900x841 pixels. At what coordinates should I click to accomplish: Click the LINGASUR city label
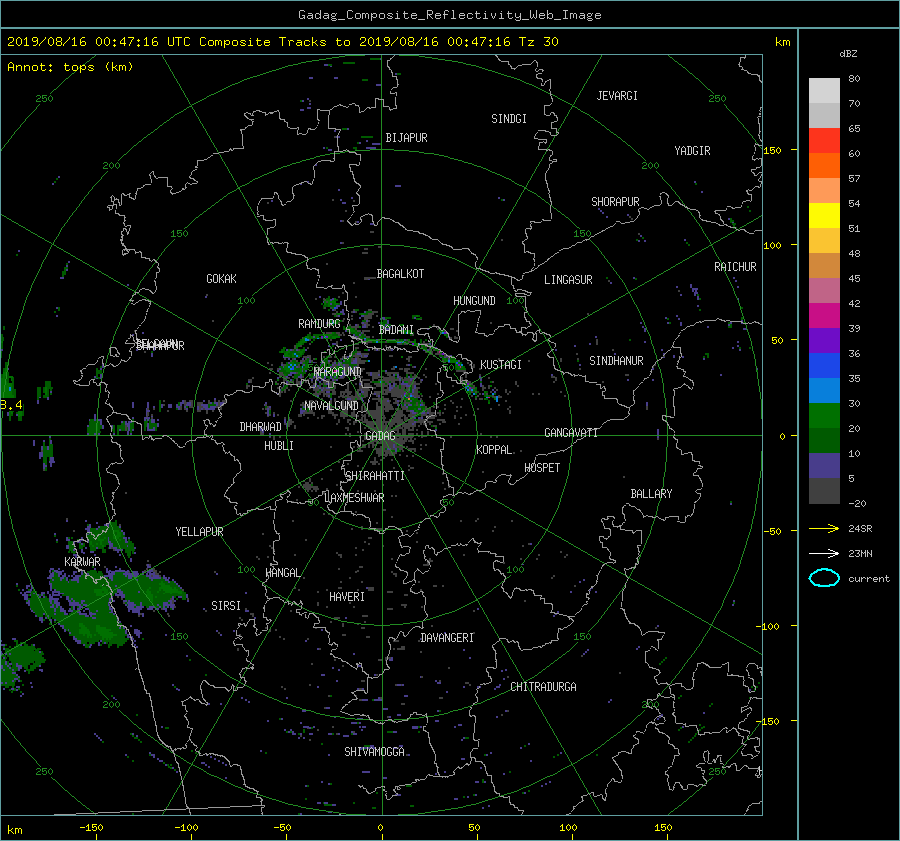coord(568,280)
